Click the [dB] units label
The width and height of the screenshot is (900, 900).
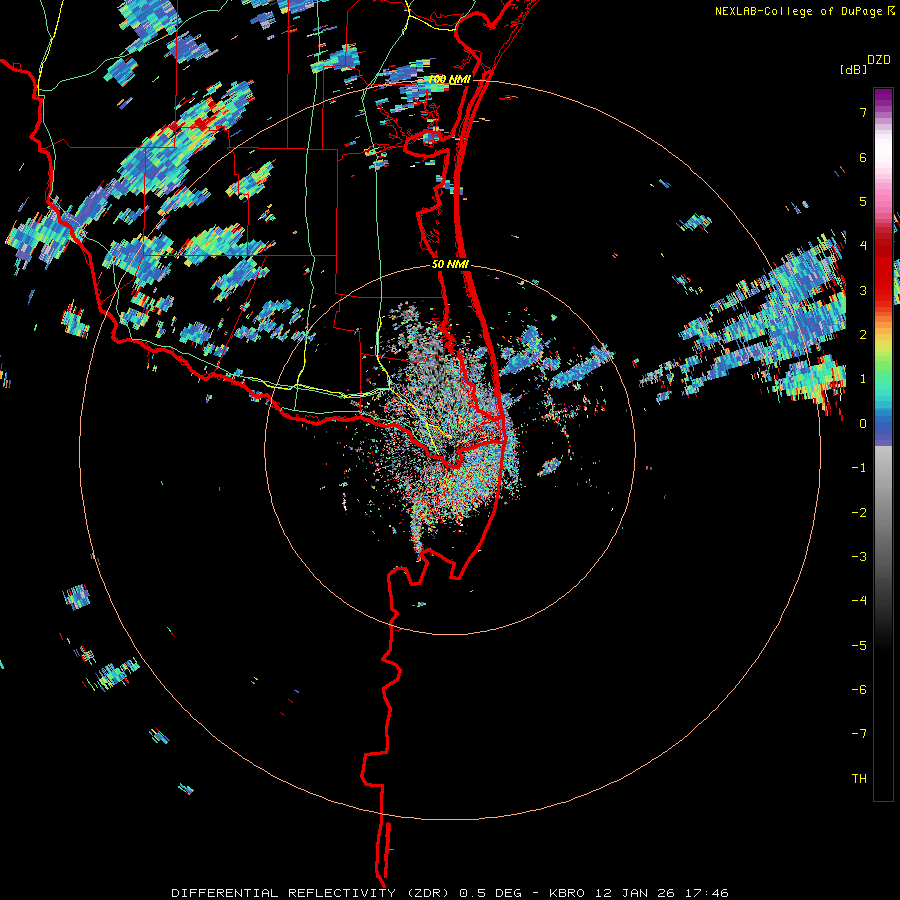[853, 69]
